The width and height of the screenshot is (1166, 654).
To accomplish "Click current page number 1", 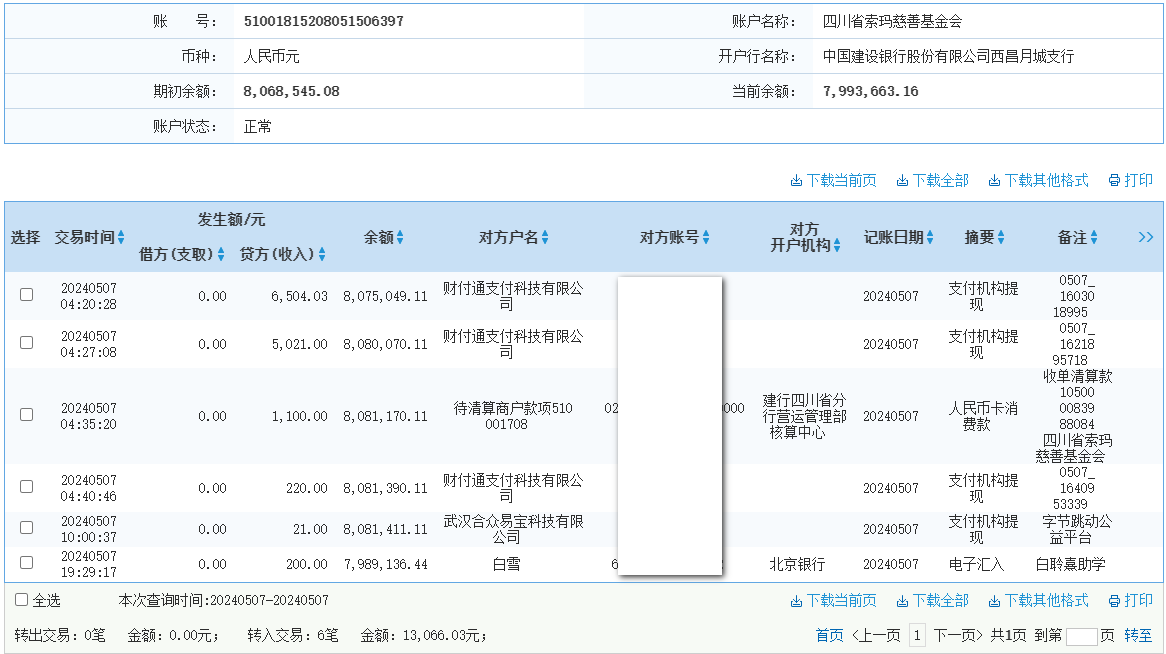I will (917, 635).
